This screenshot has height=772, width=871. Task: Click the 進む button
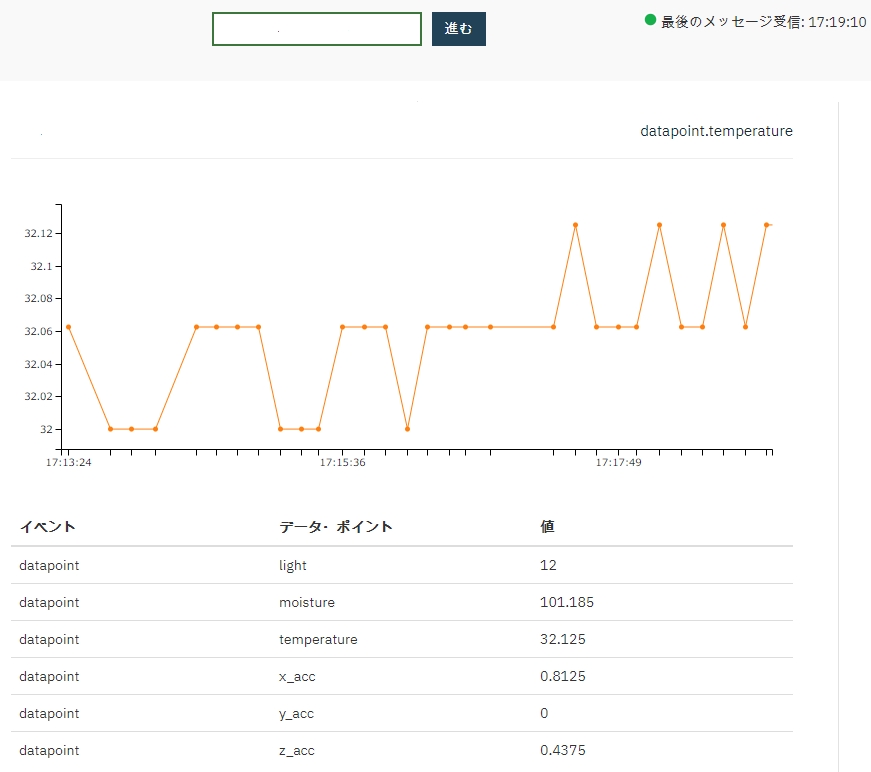pos(458,29)
